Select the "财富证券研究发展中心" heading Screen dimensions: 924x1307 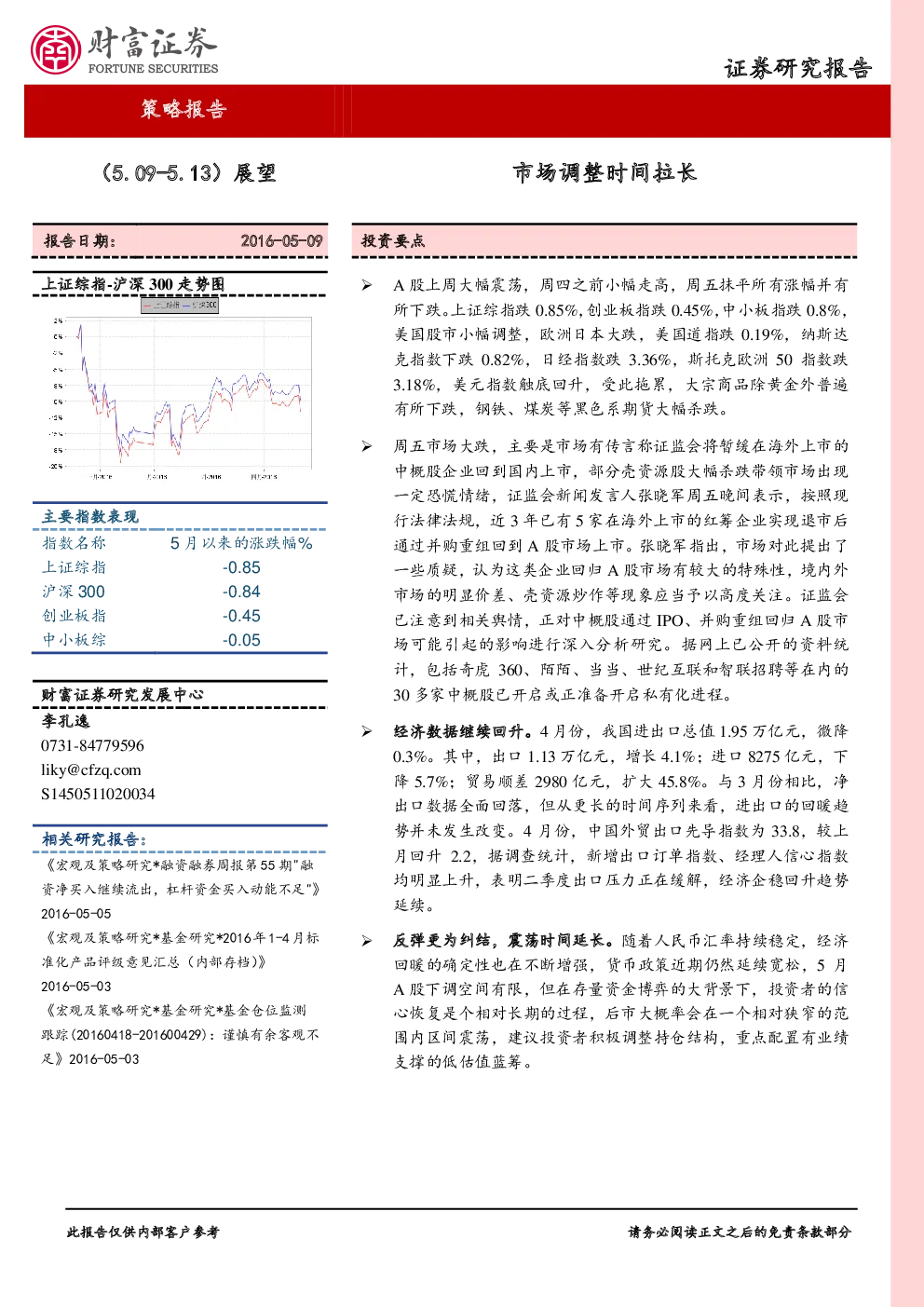122,695
